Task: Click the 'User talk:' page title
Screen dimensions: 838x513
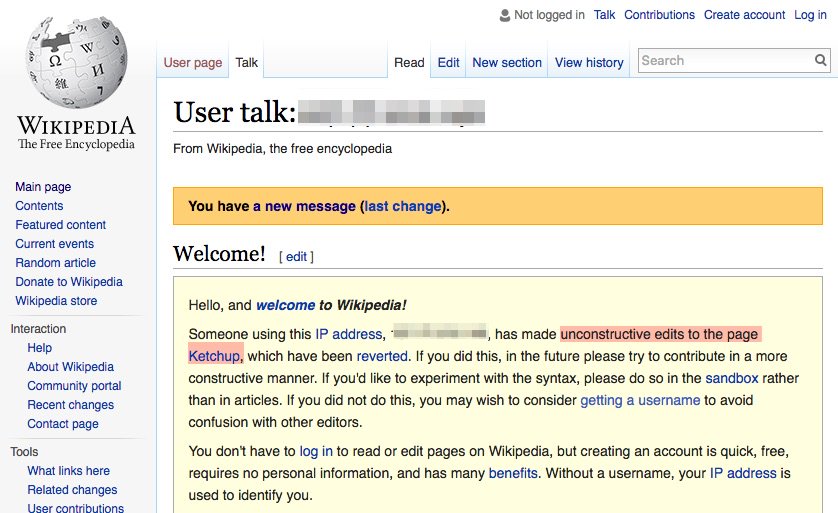Action: [x=235, y=112]
